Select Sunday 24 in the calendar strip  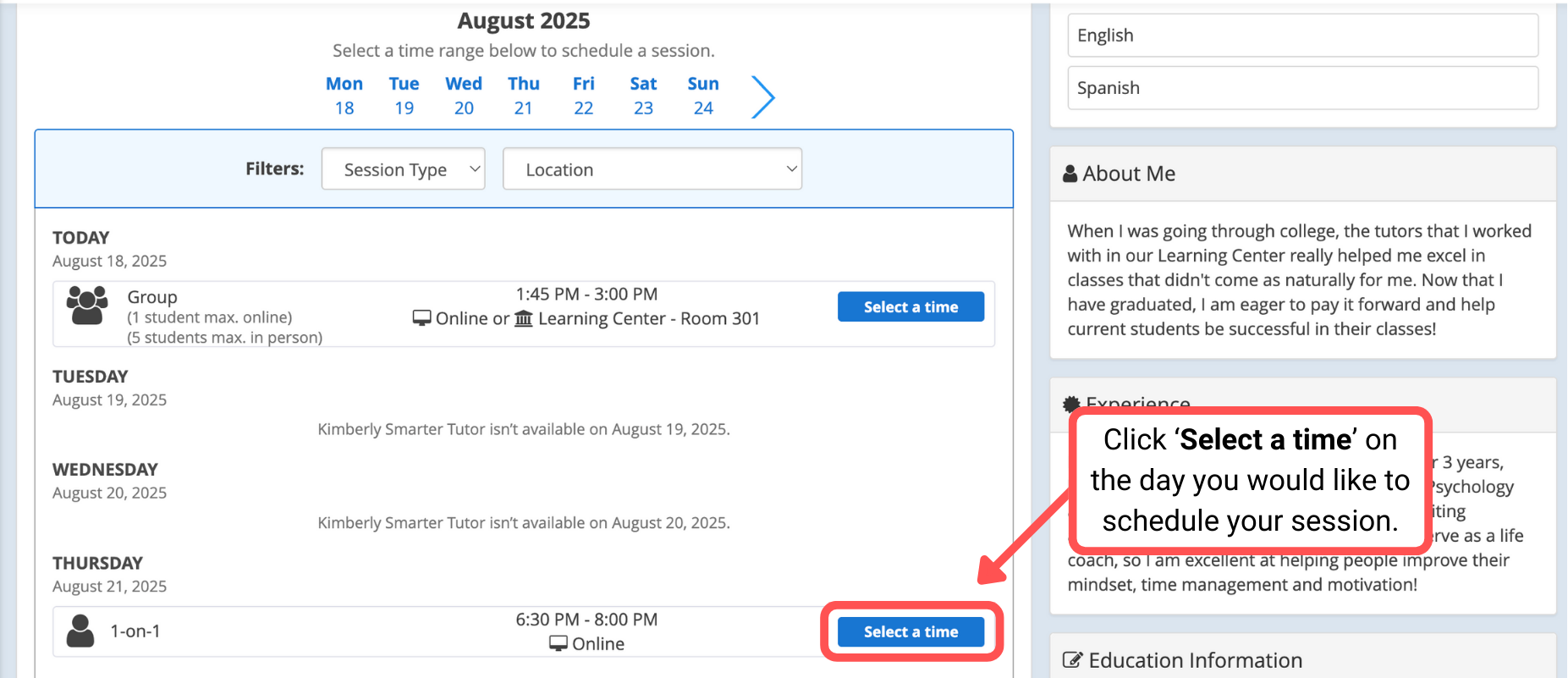702,95
